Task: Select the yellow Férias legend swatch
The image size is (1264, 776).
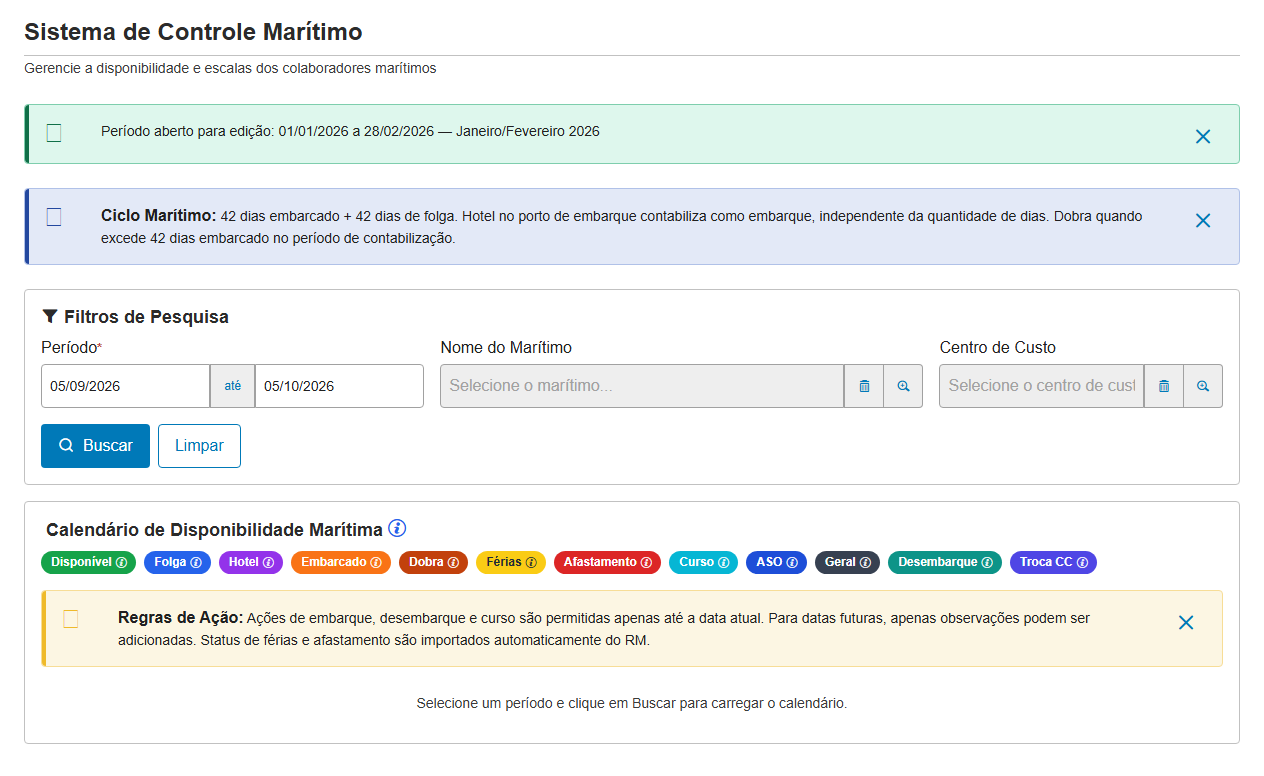Action: [510, 563]
